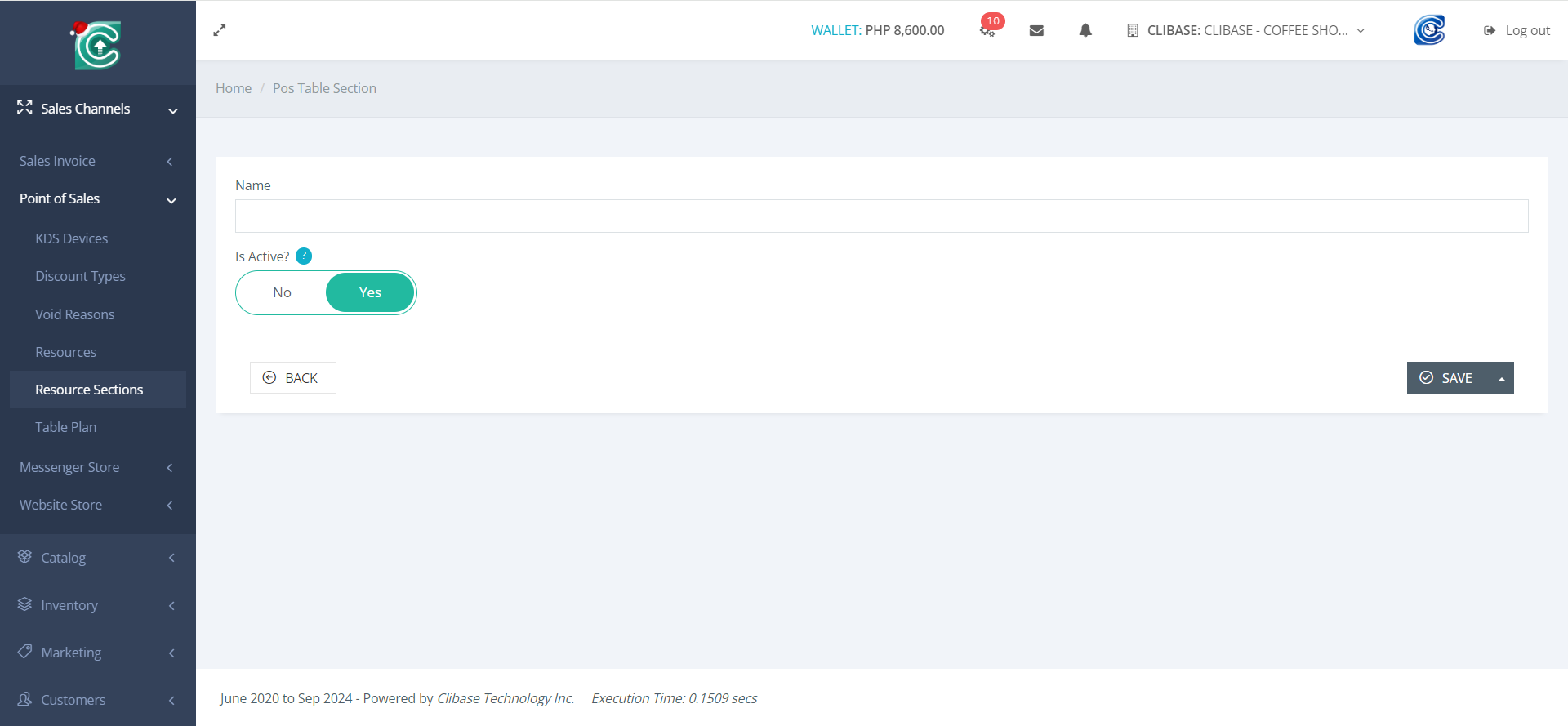Click the fullscreen expand icon
This screenshot has width=1568, height=726.
[220, 30]
